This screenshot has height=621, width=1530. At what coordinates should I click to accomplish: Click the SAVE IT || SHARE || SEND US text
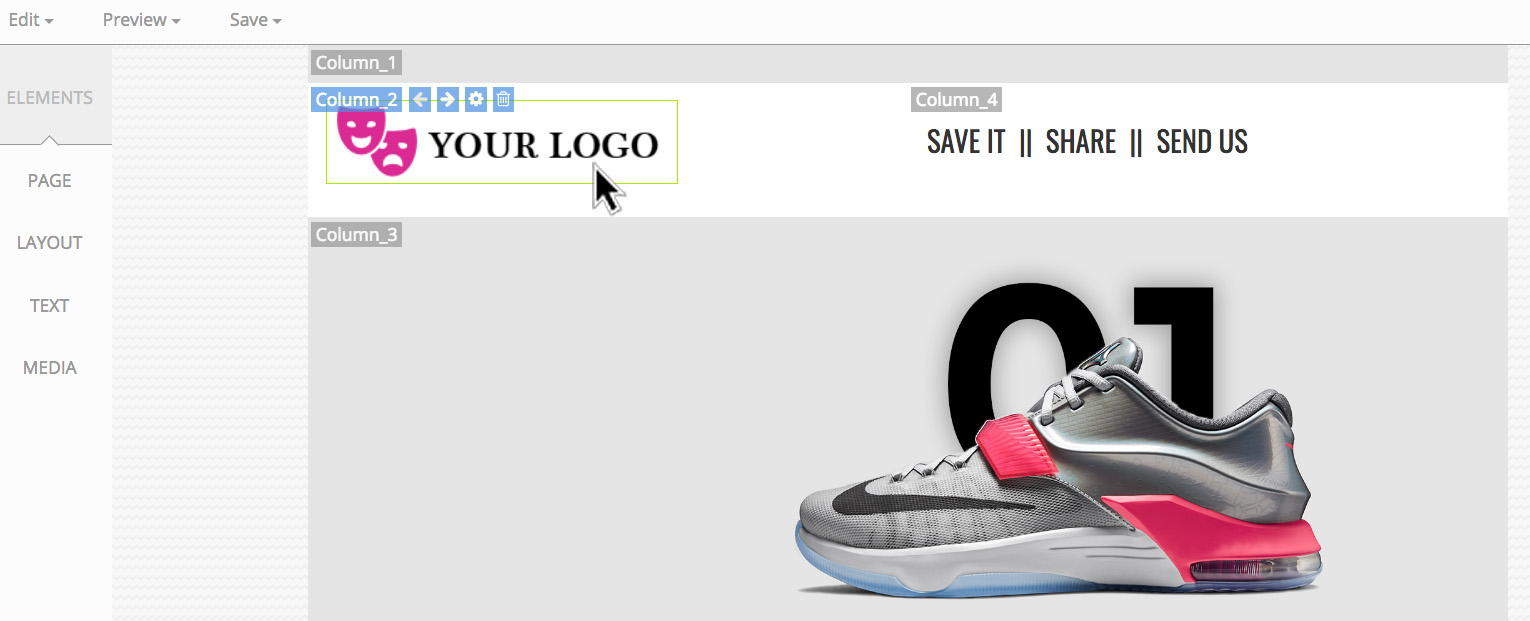(x=1087, y=142)
